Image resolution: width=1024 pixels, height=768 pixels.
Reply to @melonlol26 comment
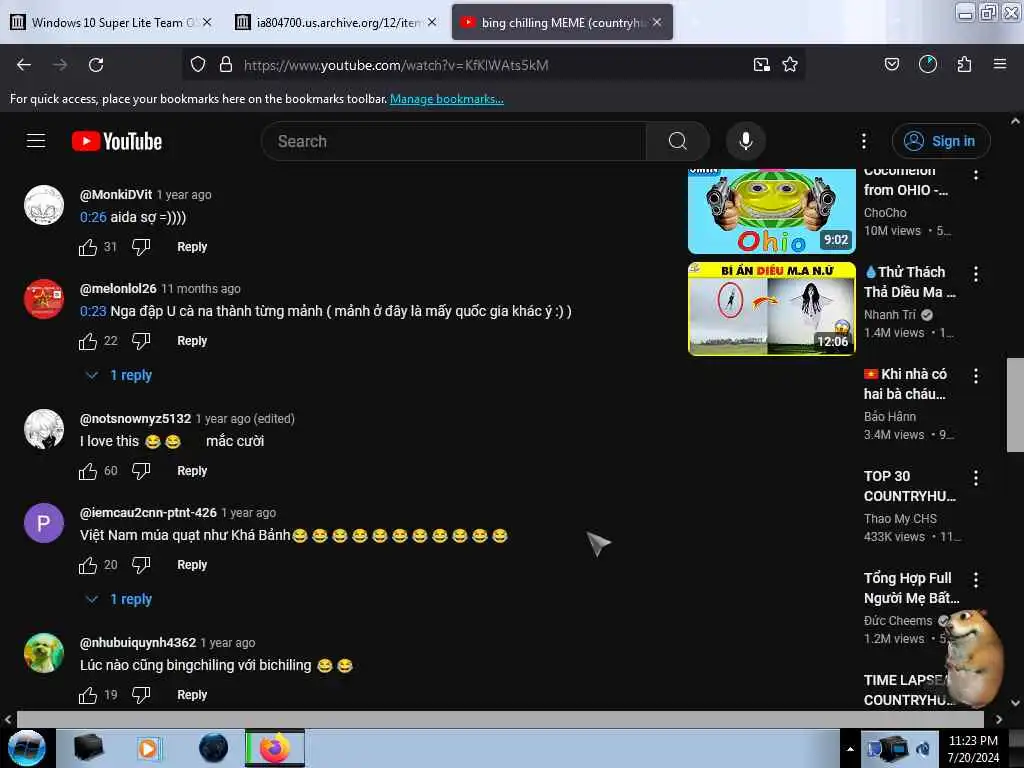(192, 341)
